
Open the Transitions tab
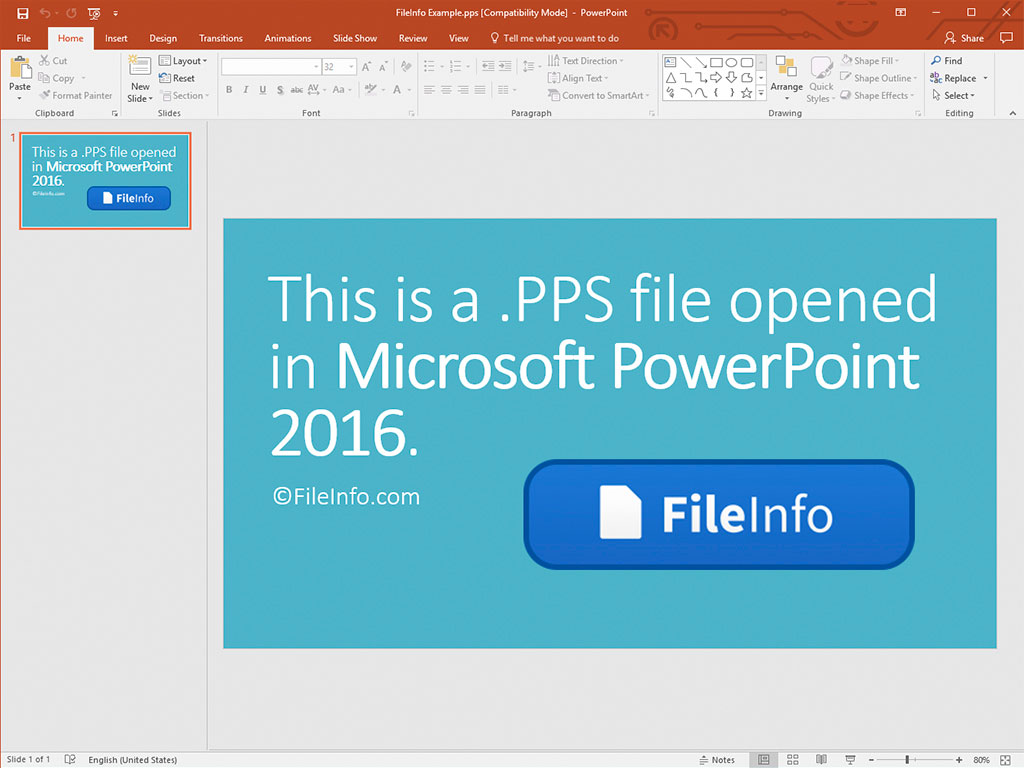221,38
